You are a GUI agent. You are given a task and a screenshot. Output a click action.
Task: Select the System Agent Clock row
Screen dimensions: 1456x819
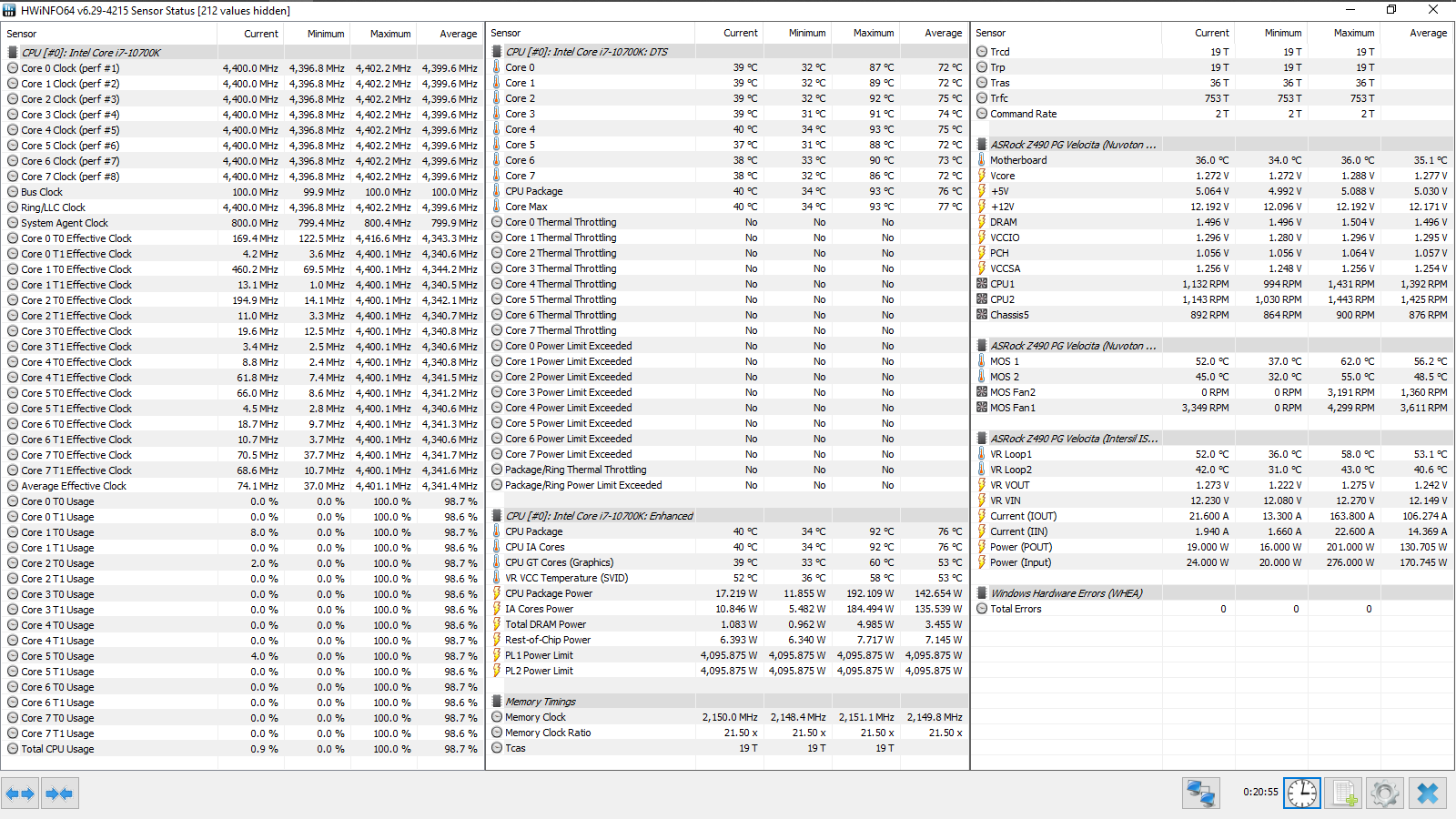coord(242,223)
